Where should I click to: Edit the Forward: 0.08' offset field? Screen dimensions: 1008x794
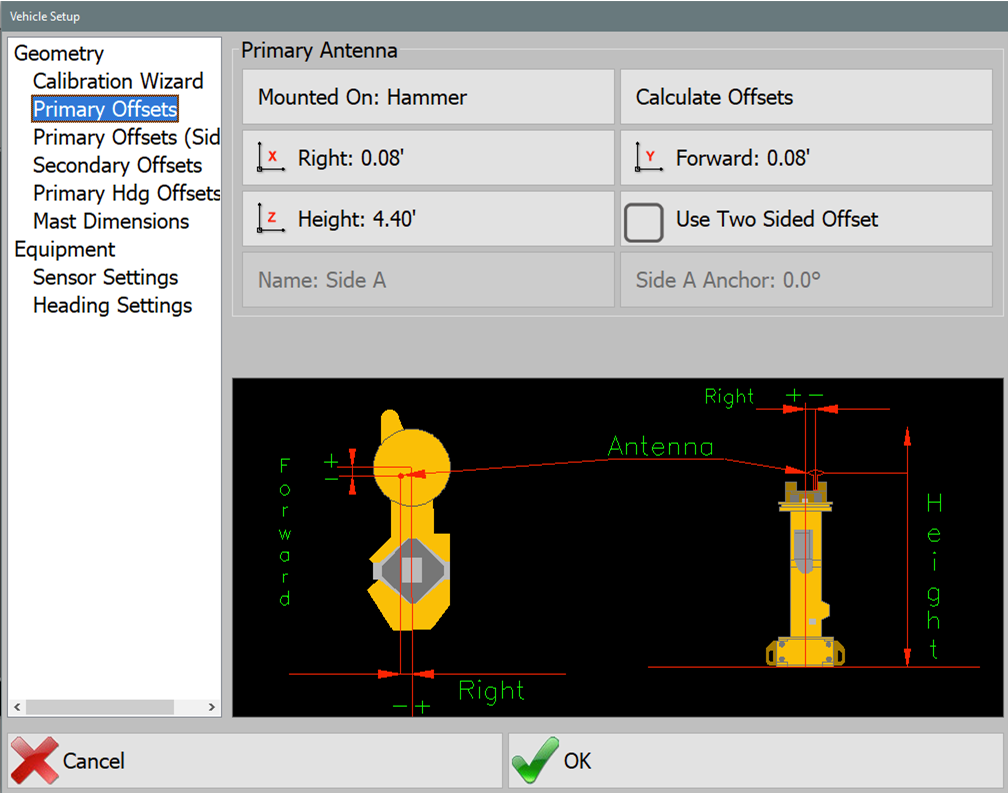[806, 157]
